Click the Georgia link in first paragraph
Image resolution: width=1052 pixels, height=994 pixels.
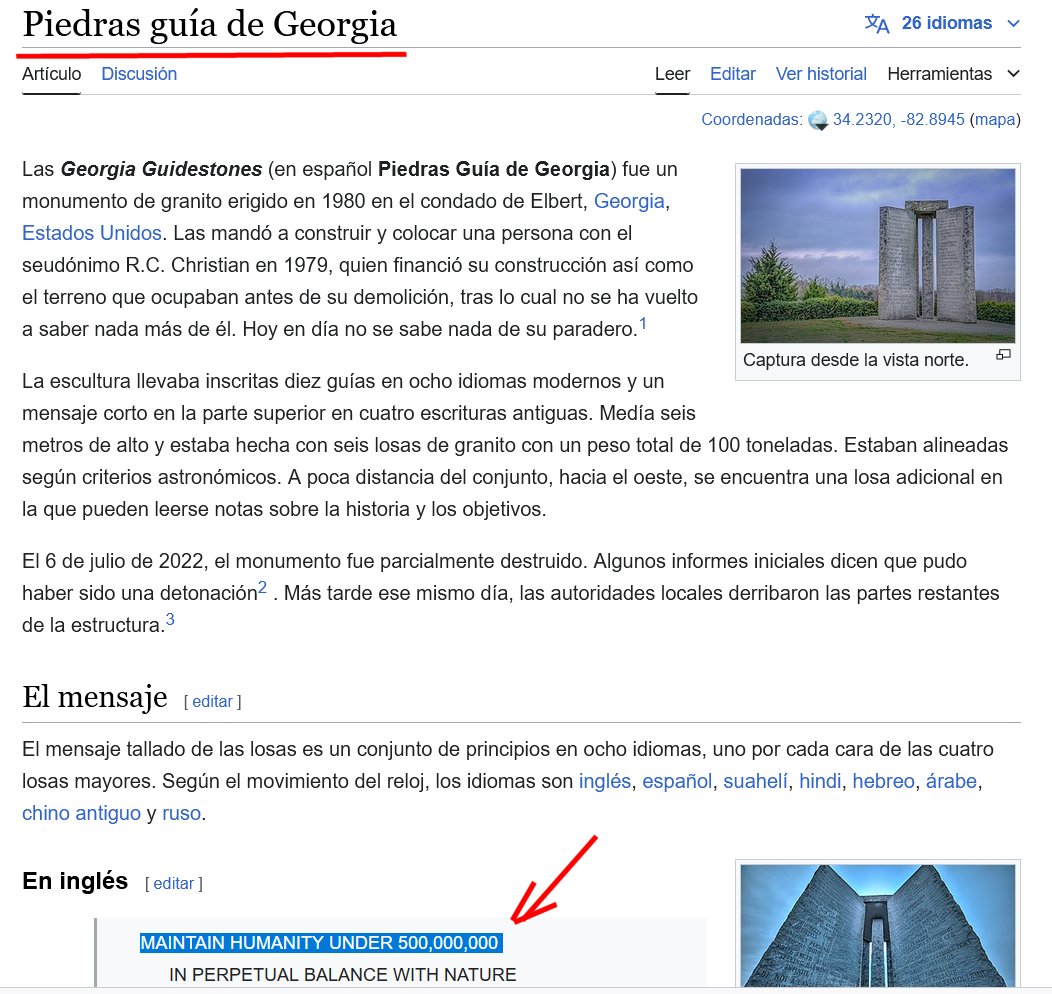click(629, 201)
